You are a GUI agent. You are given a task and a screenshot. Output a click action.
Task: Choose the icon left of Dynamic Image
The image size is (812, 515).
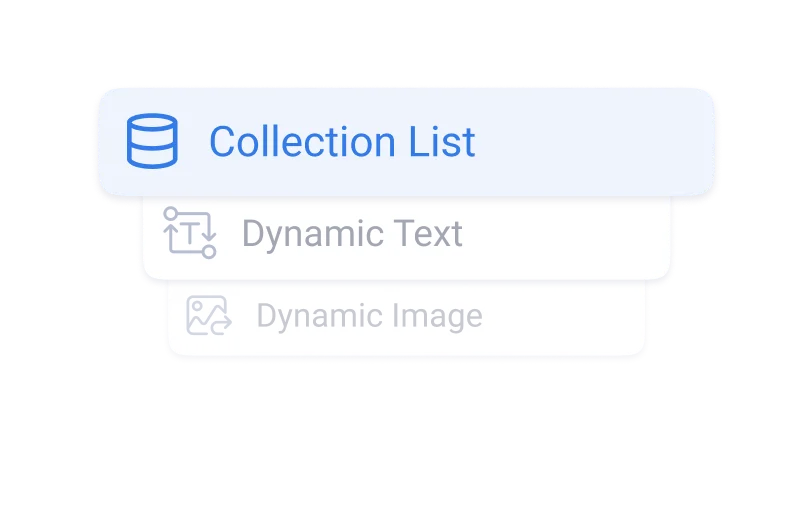pos(209,315)
